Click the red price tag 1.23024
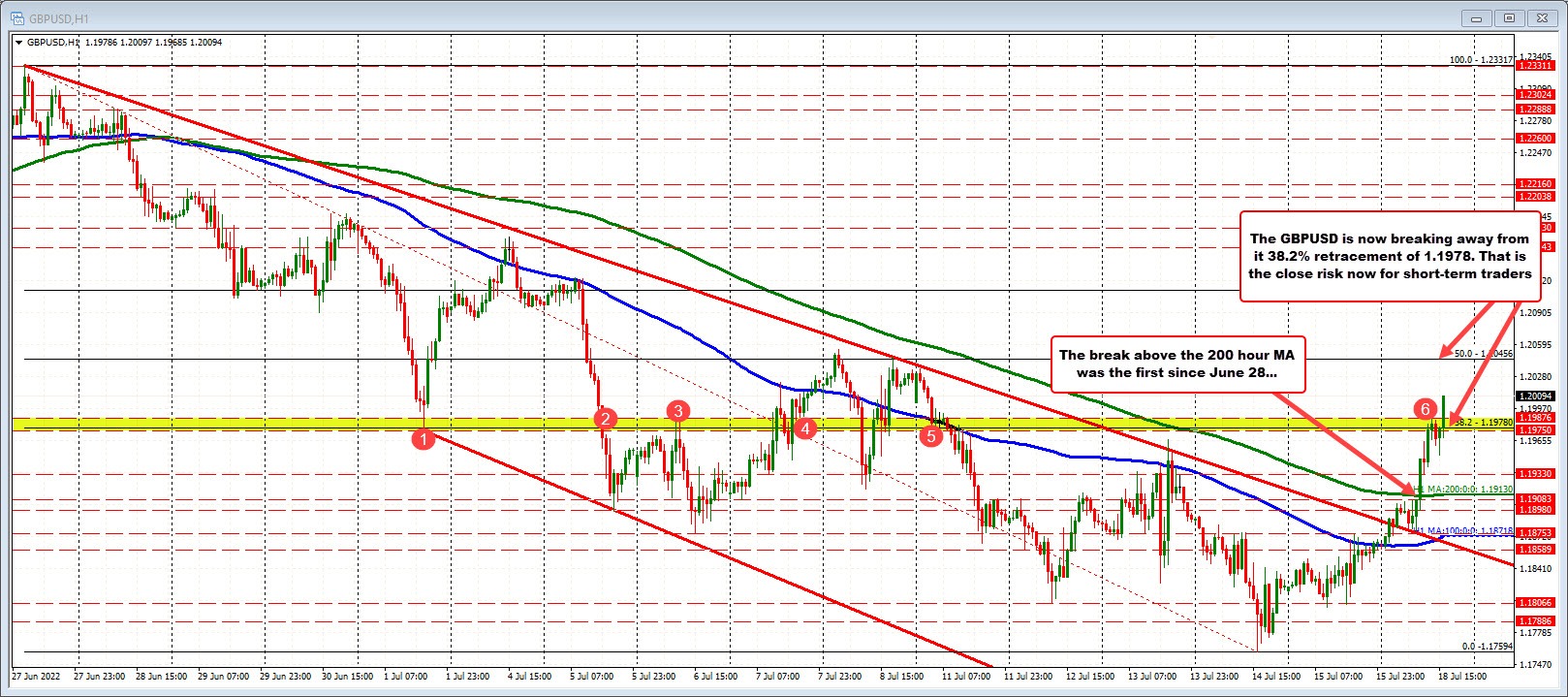1568x697 pixels. 1535,95
